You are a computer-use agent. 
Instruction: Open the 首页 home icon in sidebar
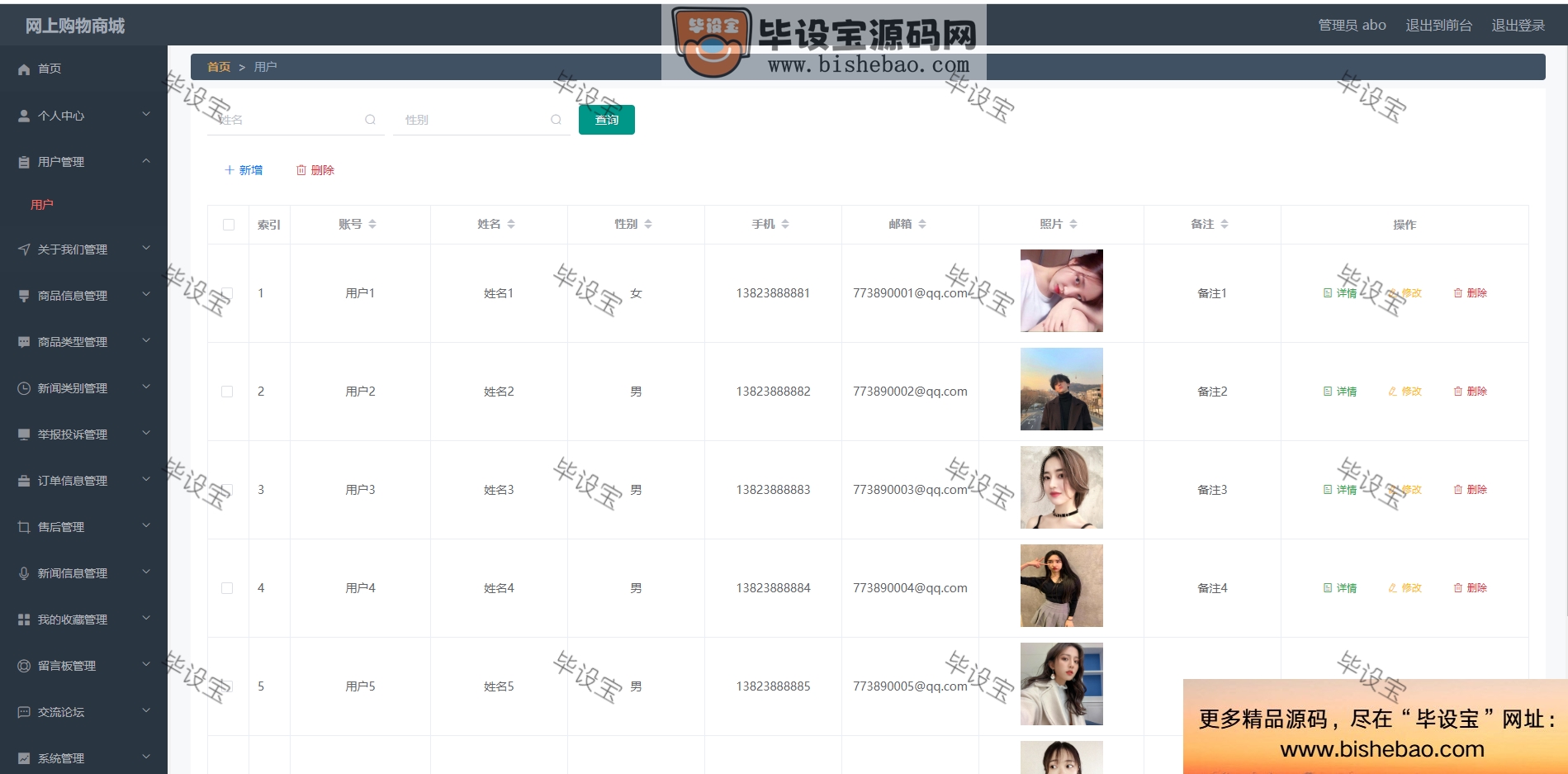click(x=24, y=69)
